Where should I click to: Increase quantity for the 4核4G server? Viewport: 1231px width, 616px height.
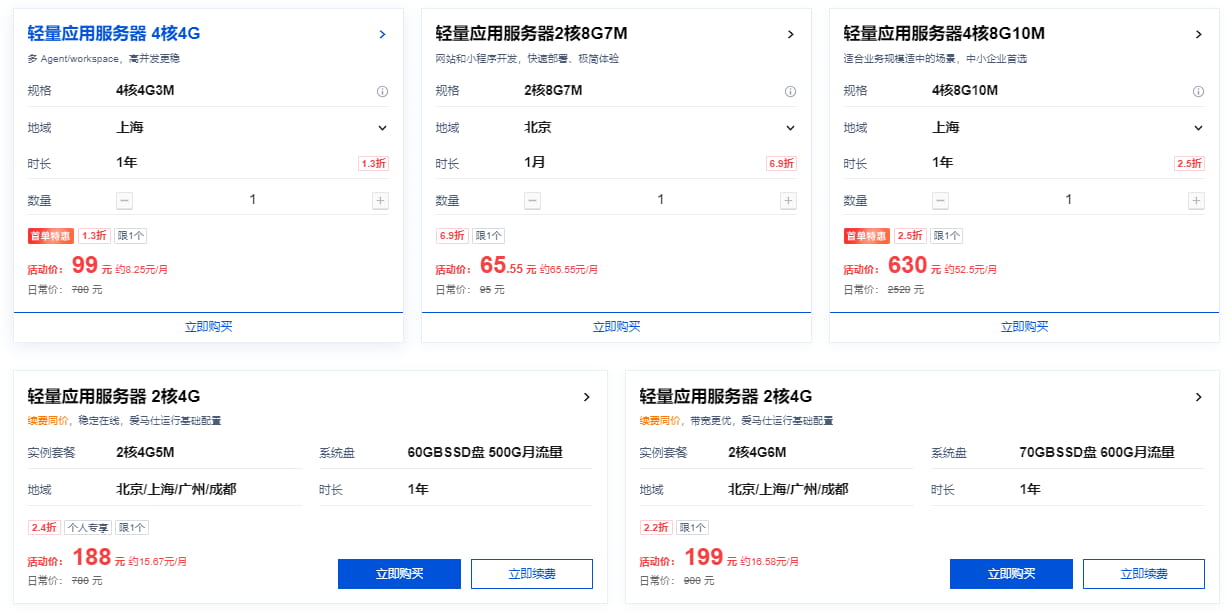click(380, 200)
